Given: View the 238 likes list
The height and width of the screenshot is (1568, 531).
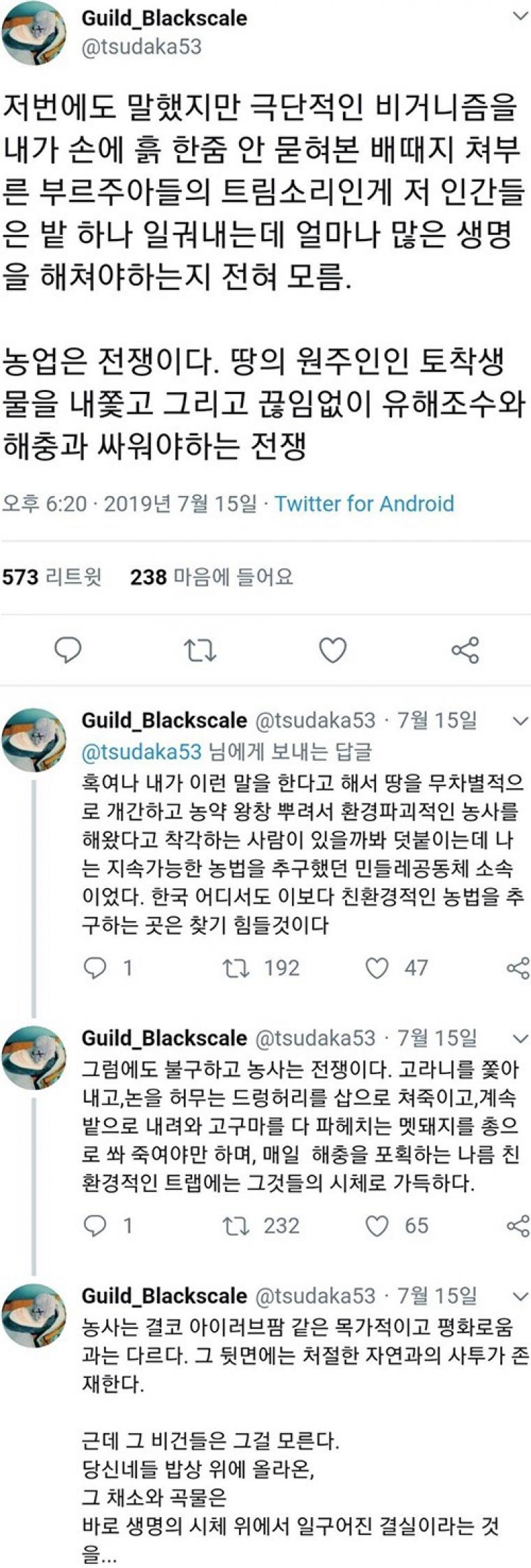Looking at the screenshot, I should [211, 577].
